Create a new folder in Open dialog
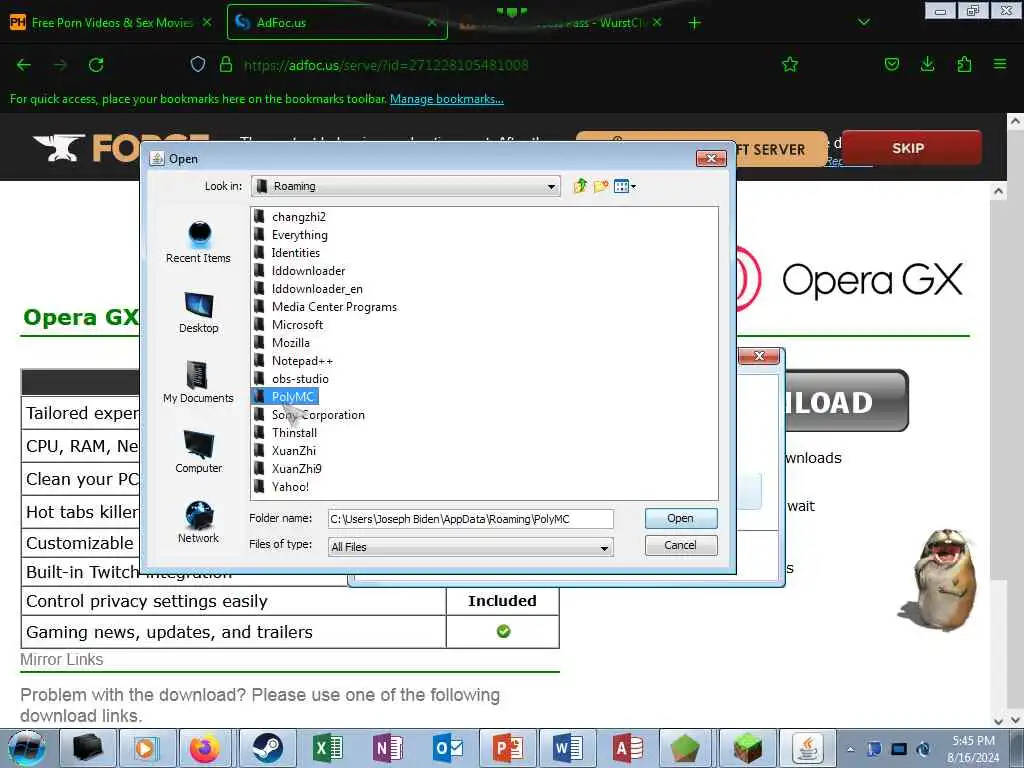This screenshot has width=1024, height=768. [601, 186]
